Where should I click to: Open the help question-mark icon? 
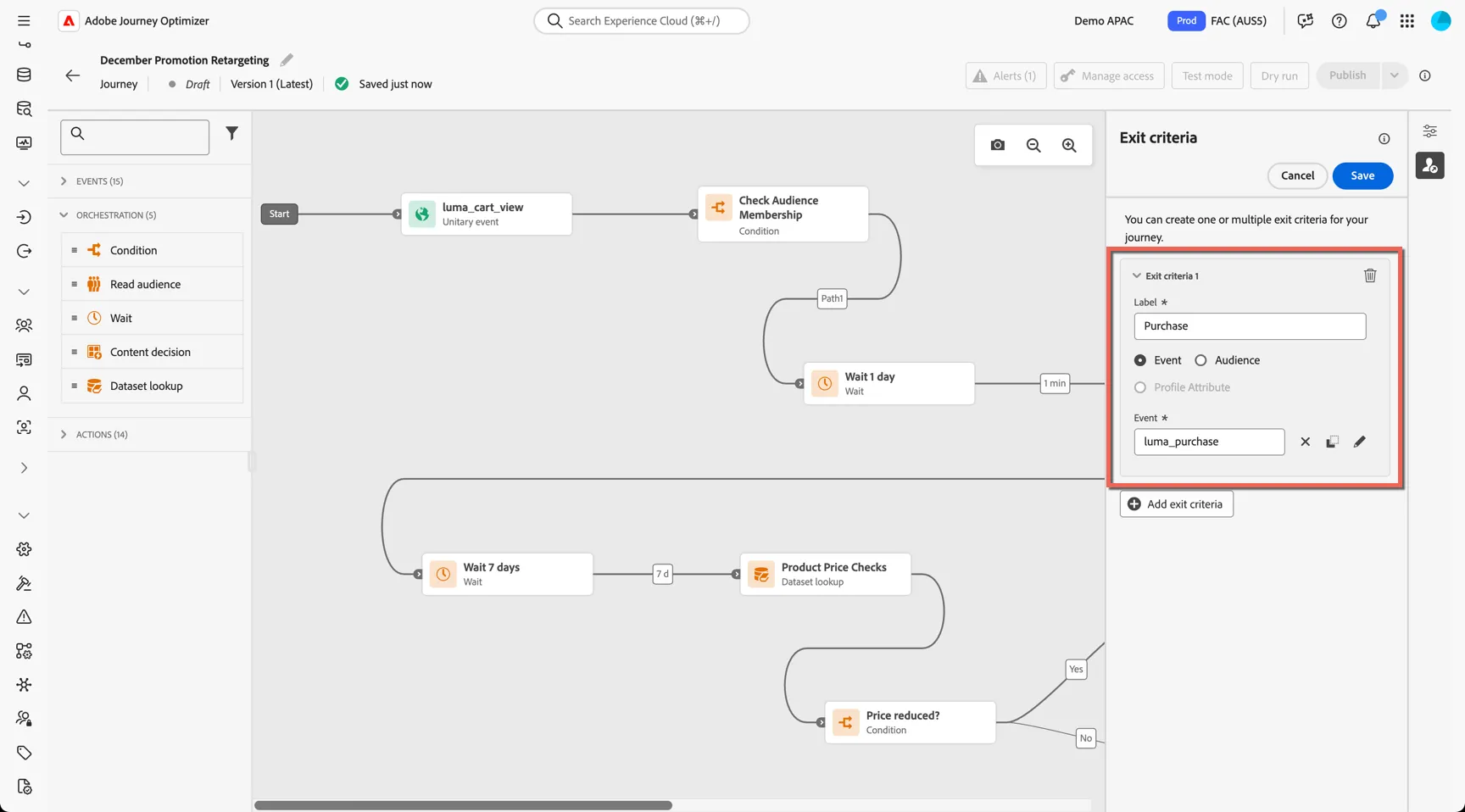click(1340, 20)
